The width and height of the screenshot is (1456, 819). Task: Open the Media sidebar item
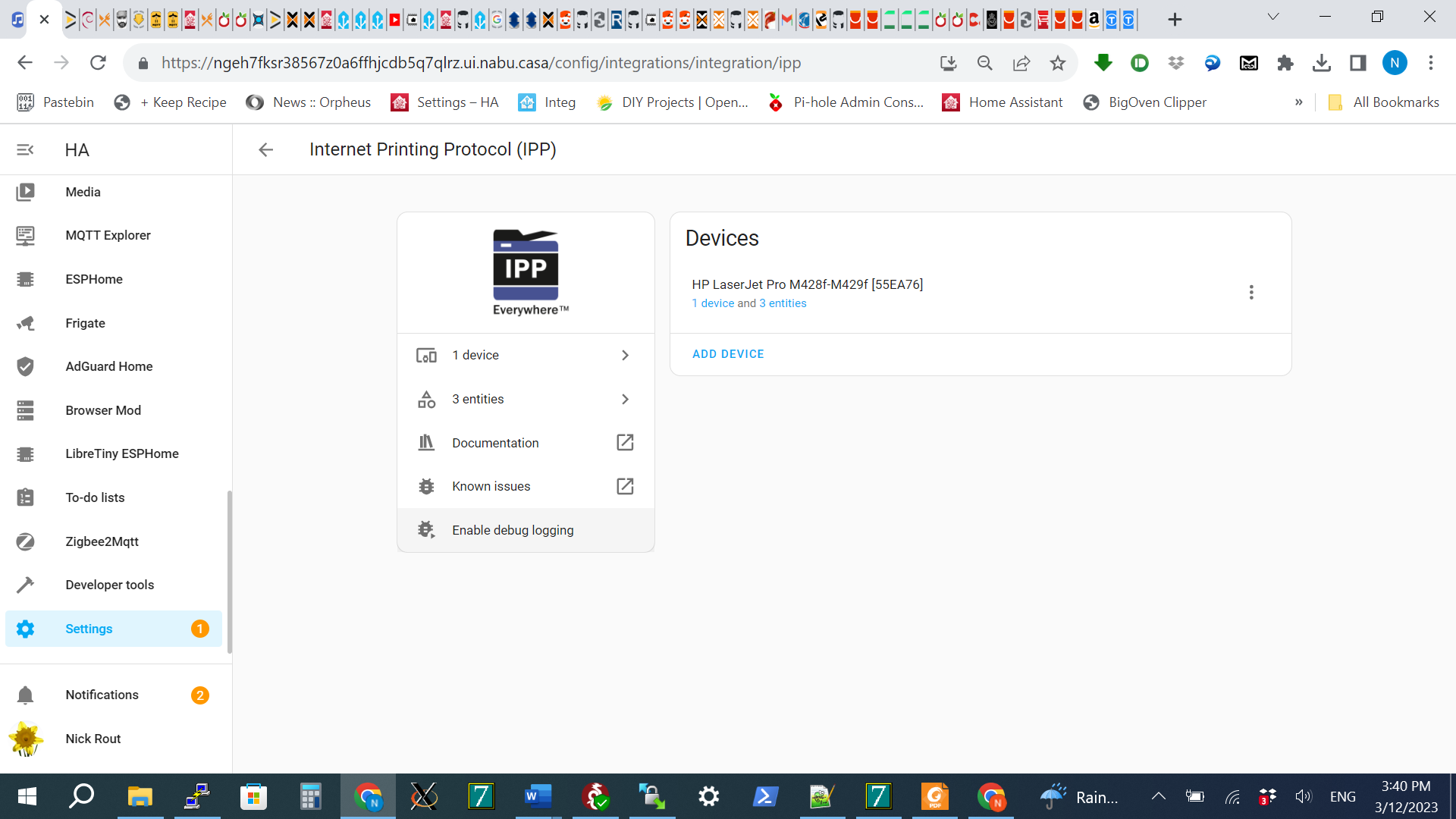coord(83,192)
